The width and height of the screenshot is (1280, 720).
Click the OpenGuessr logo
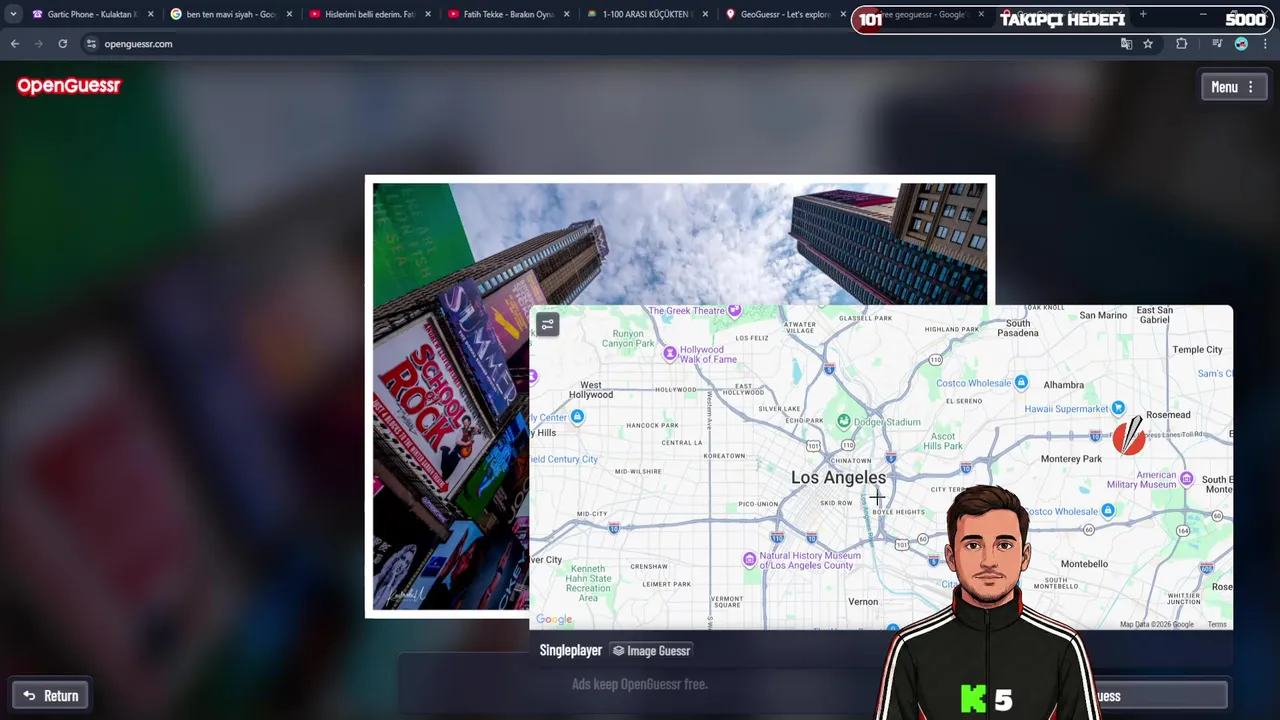(x=69, y=86)
